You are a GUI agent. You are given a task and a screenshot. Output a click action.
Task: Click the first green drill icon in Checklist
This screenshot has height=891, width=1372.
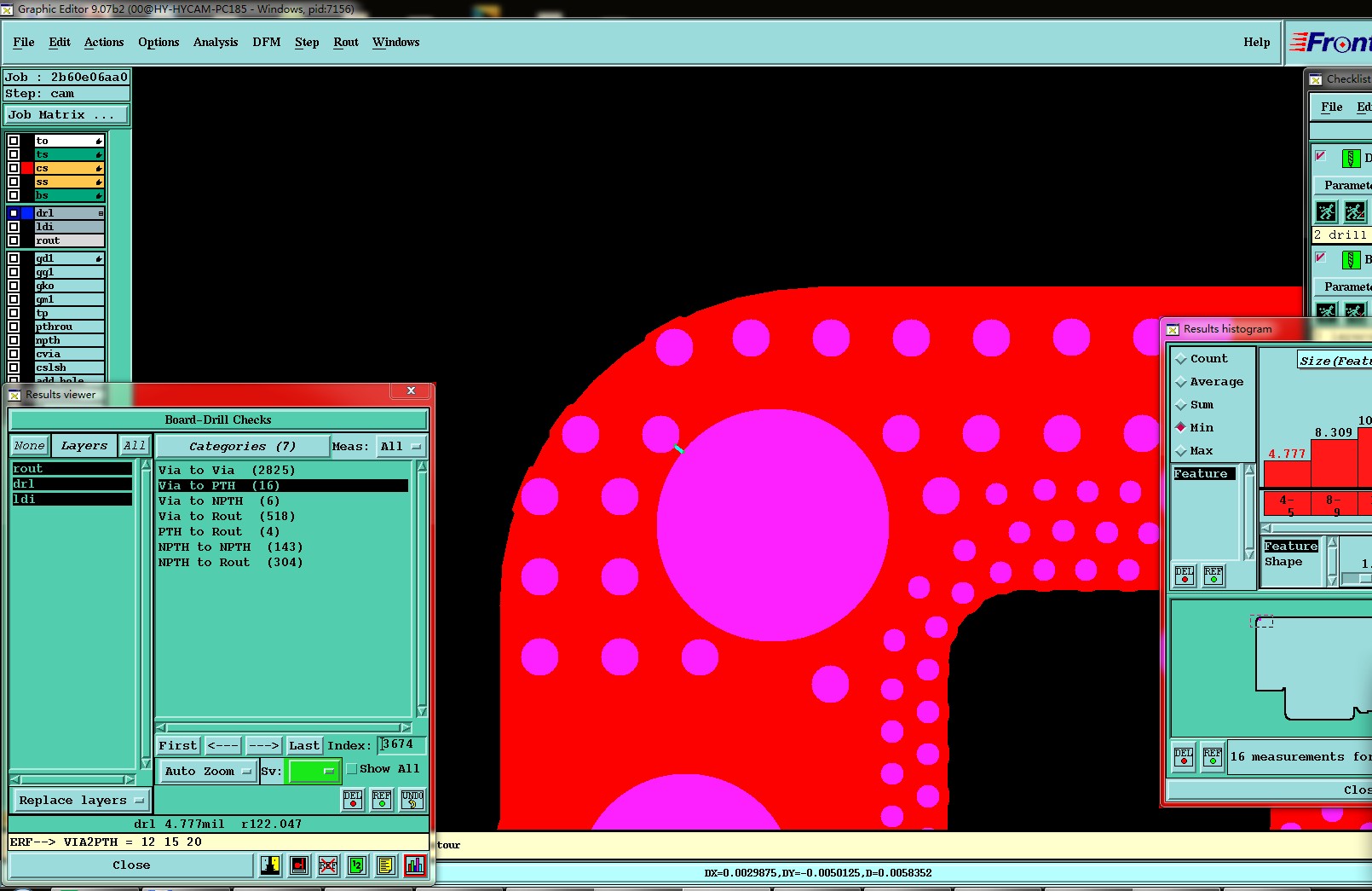click(1351, 158)
